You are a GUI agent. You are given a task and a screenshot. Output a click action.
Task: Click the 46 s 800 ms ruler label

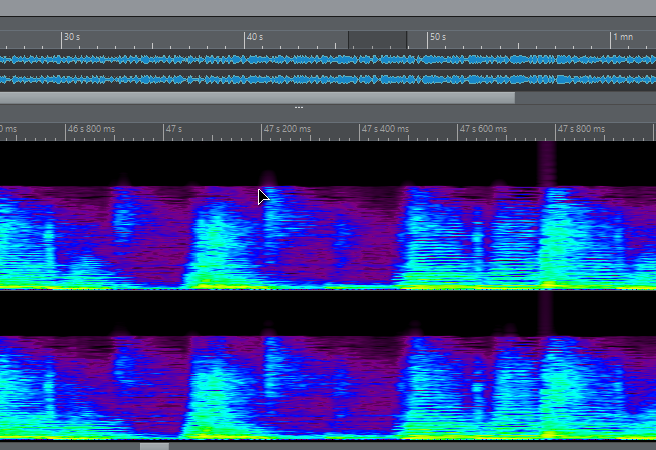tap(91, 129)
